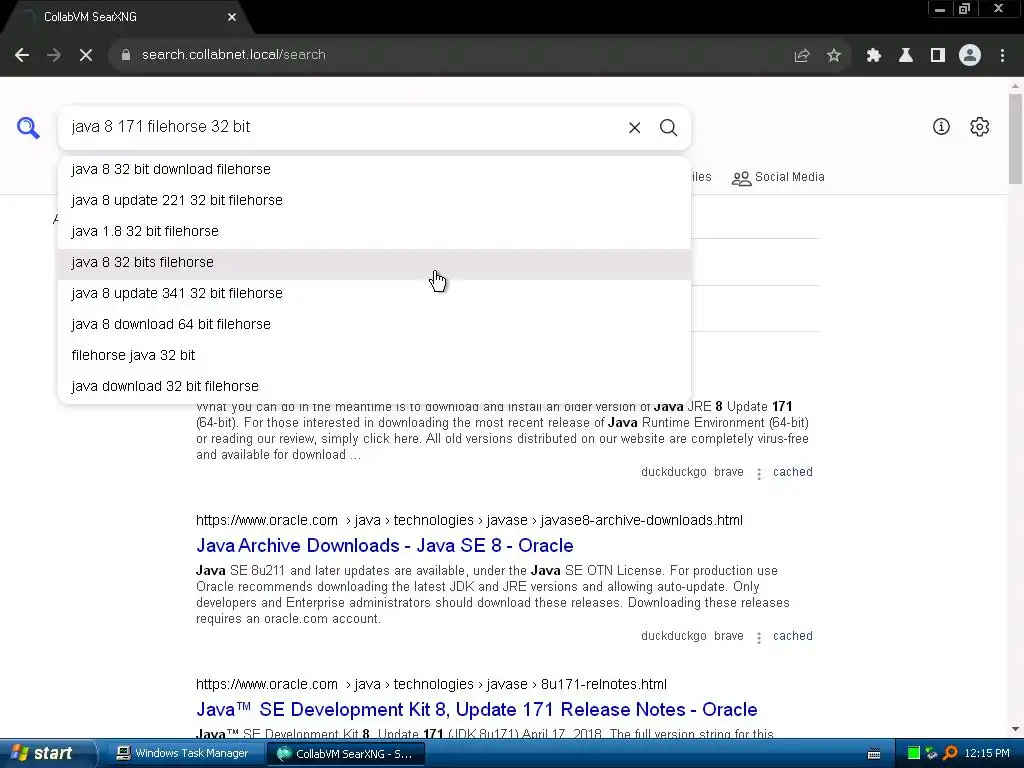Choose suggestion java 1.8 32 bit filehorse
The height and width of the screenshot is (768, 1024).
click(x=374, y=231)
